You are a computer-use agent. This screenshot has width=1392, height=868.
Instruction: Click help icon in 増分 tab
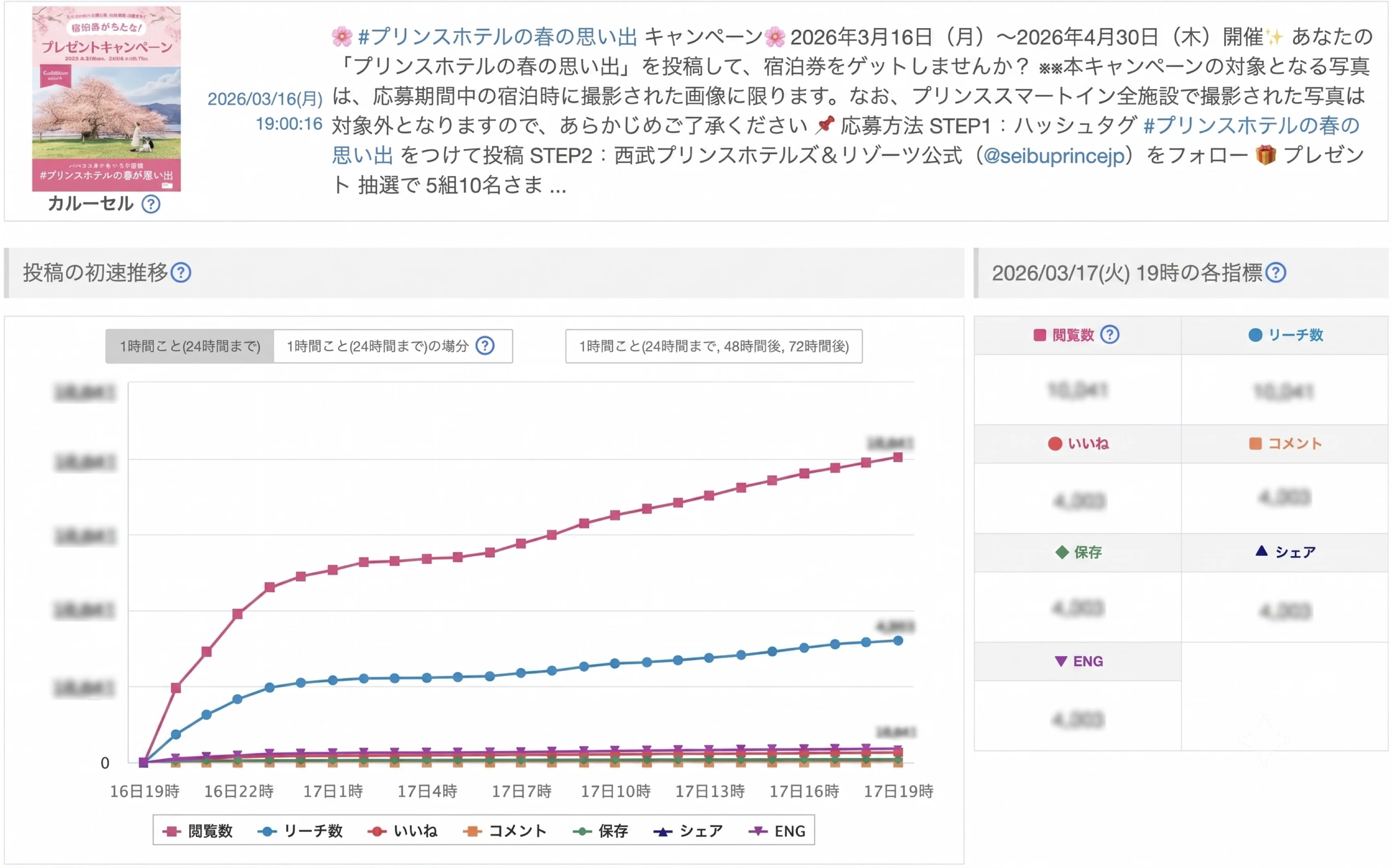(x=485, y=346)
